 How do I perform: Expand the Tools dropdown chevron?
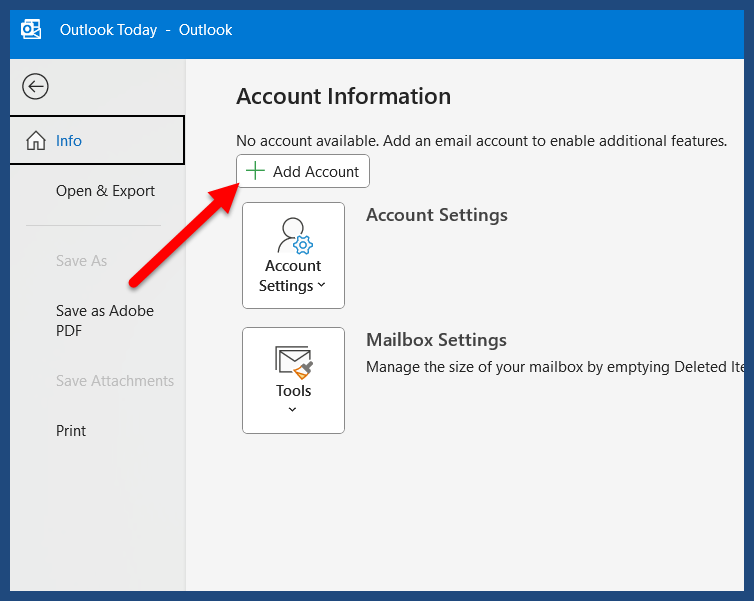click(292, 410)
